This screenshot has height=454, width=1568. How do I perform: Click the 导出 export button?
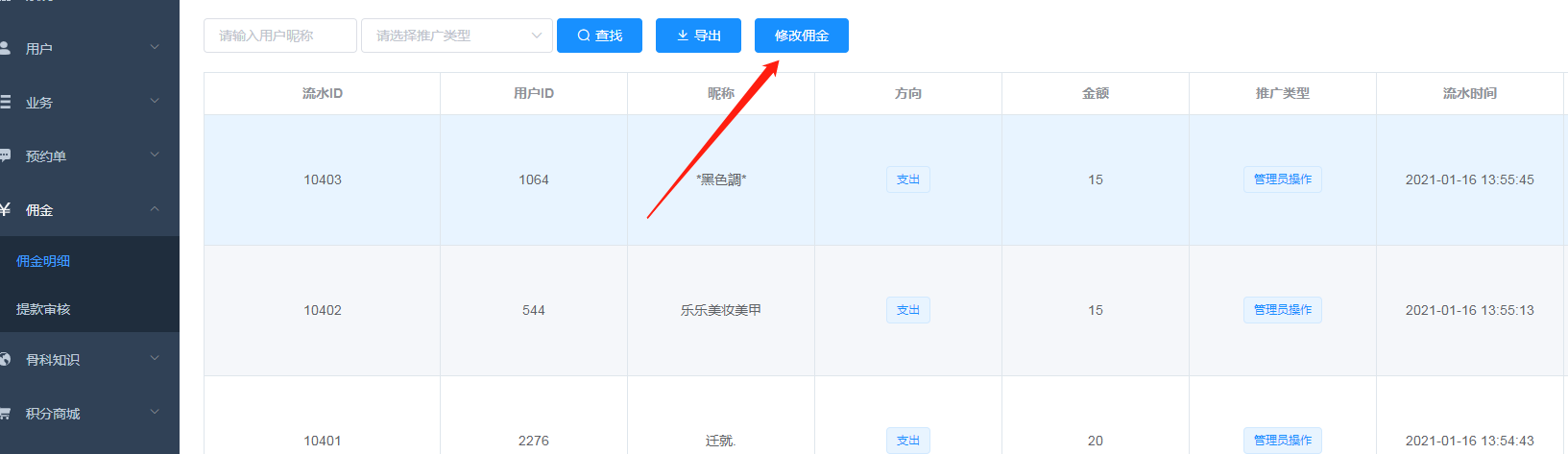point(698,36)
